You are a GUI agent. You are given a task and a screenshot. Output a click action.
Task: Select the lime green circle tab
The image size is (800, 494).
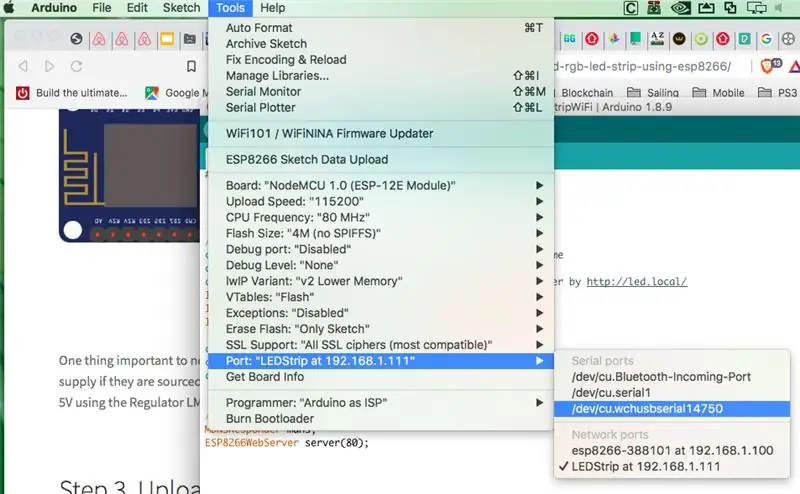click(701, 39)
